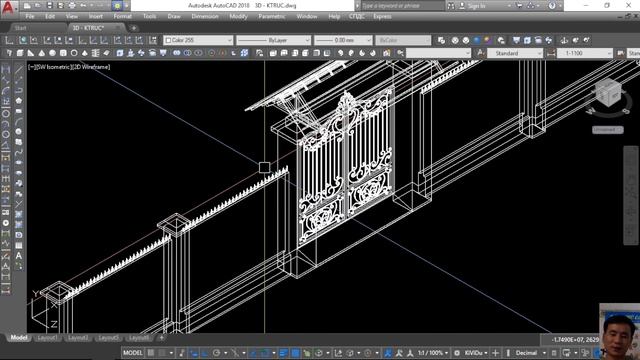Add a new drawing tab with plus button
Image resolution: width=640 pixels, height=360 pixels.
pyautogui.click(x=133, y=28)
